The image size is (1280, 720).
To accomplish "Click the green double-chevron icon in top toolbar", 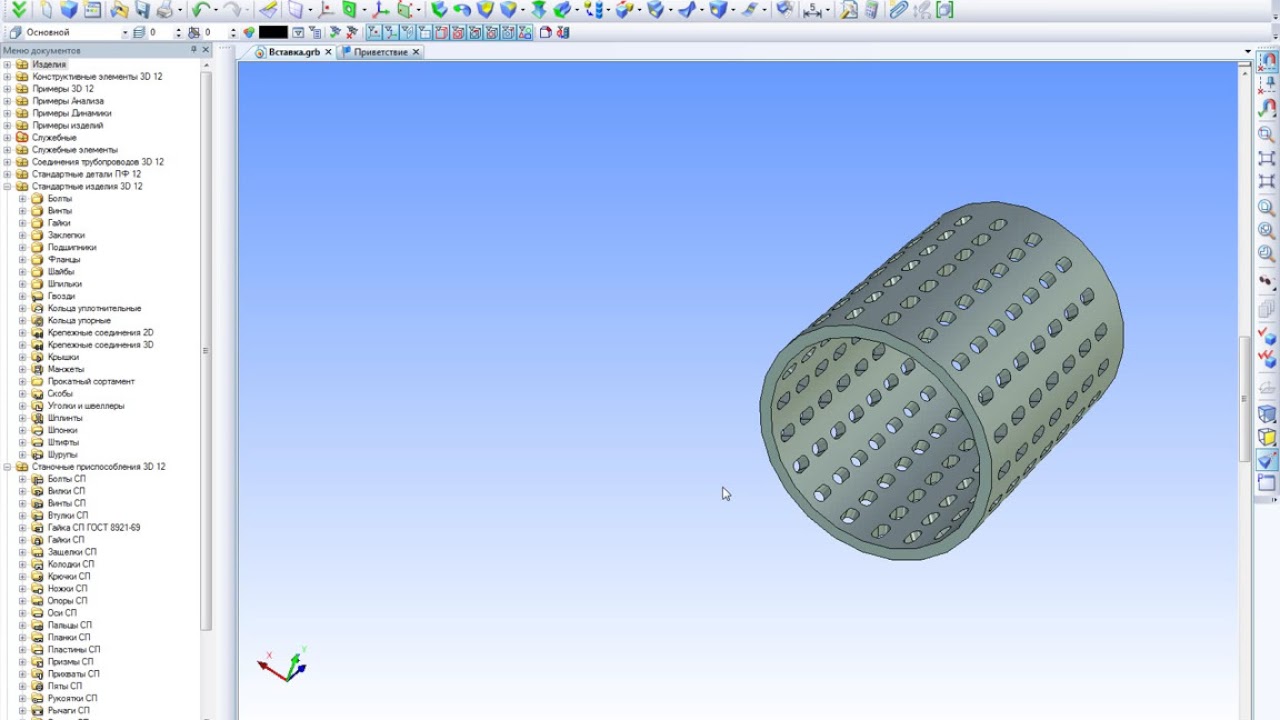I will [x=18, y=10].
